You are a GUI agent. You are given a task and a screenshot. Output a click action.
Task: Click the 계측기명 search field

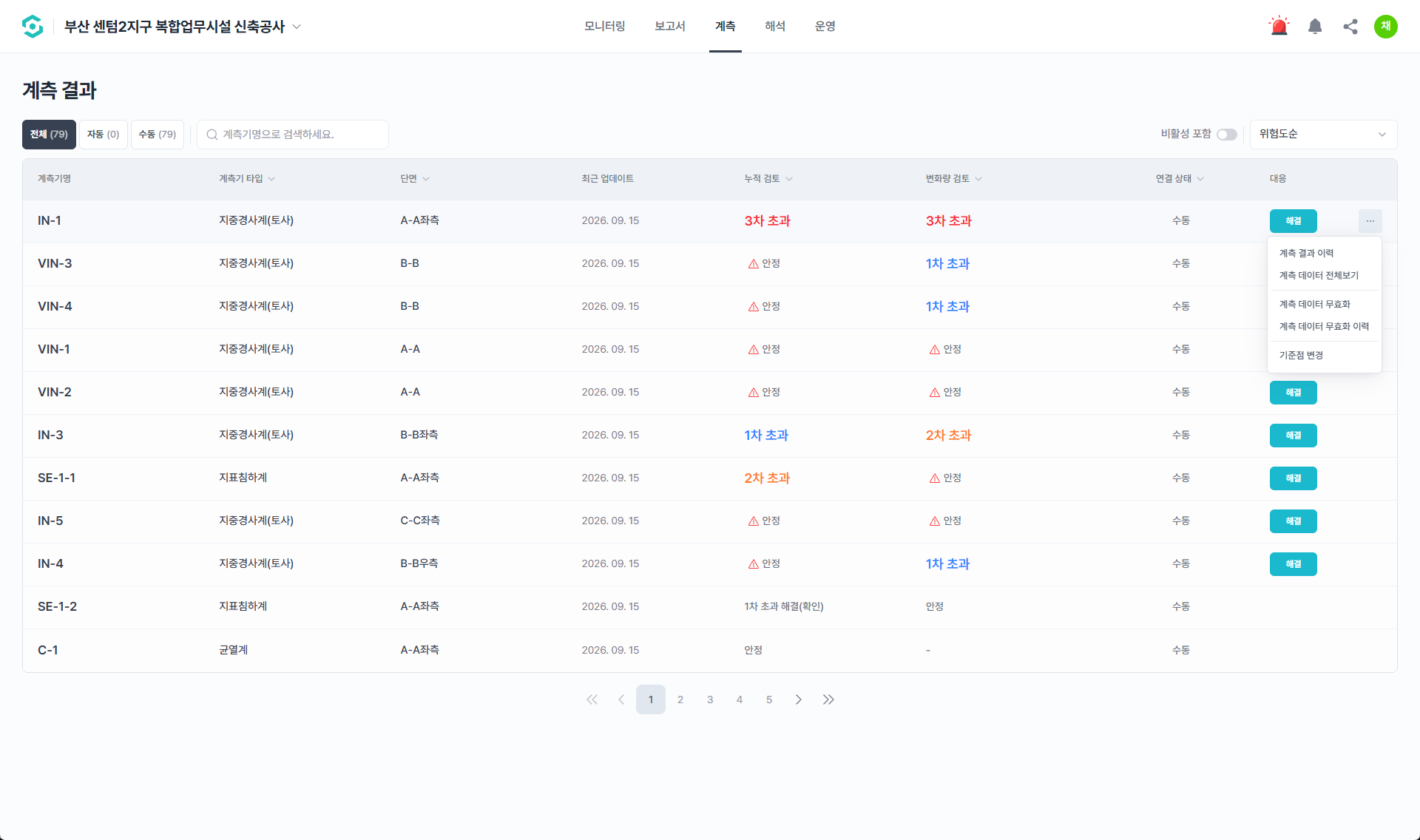coord(293,135)
